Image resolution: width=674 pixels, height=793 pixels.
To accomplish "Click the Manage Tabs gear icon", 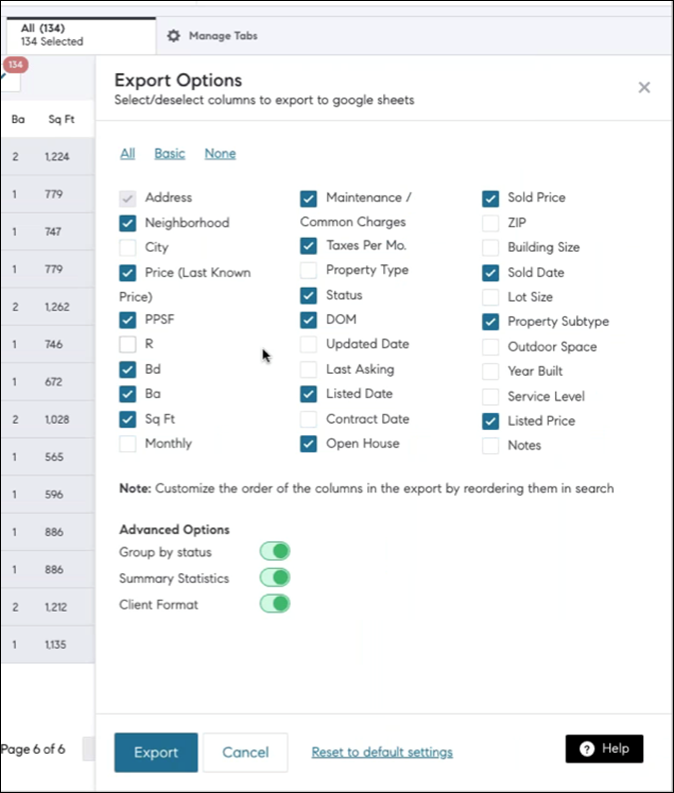I will click(x=174, y=36).
